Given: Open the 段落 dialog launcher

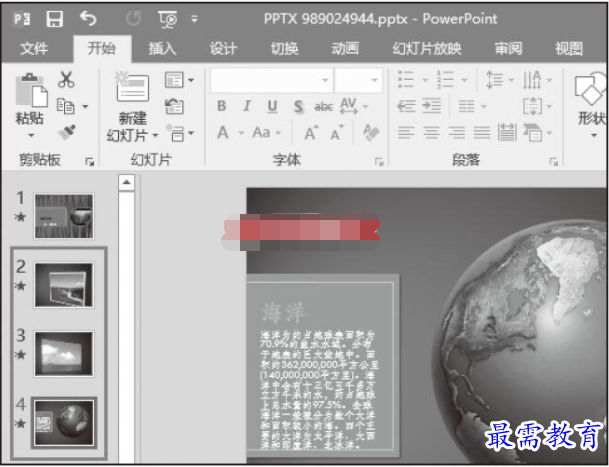Looking at the screenshot, I should pyautogui.click(x=553, y=162).
